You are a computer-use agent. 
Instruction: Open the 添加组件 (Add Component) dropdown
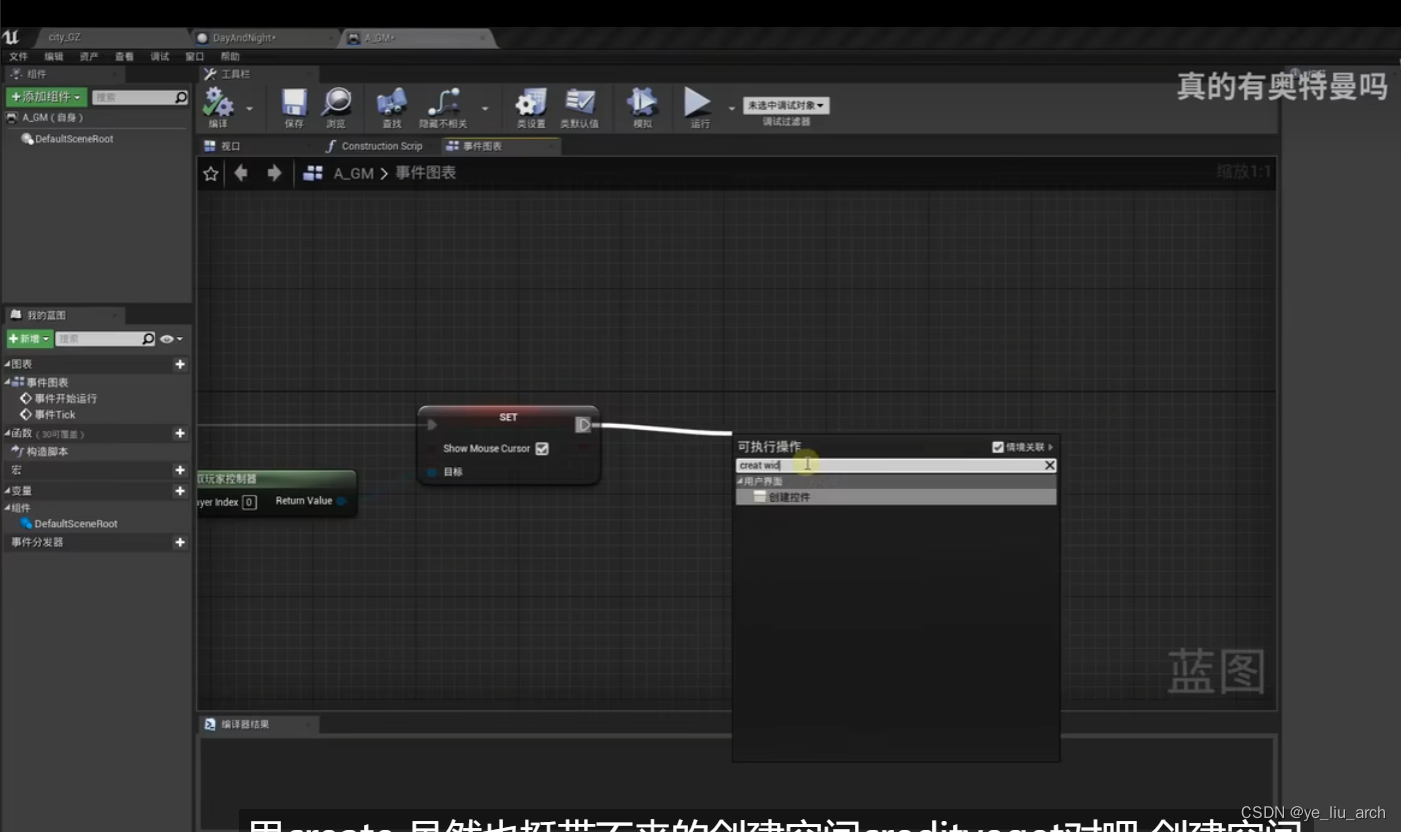pos(46,97)
